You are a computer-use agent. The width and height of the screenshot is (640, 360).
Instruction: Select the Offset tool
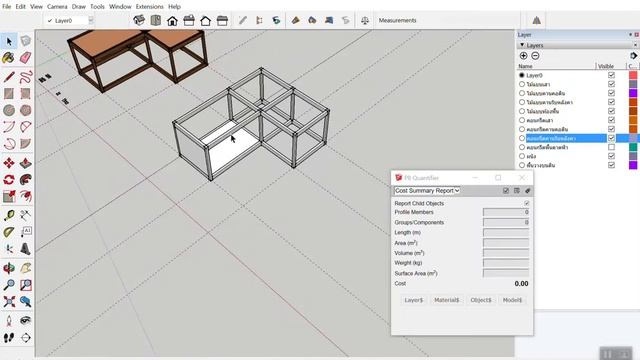coord(26,196)
